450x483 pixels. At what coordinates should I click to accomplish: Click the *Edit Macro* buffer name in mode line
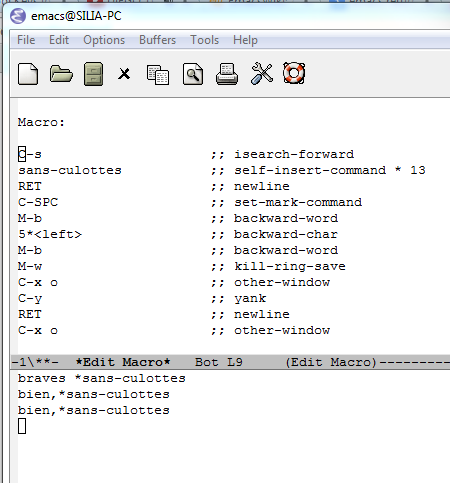(x=123, y=362)
